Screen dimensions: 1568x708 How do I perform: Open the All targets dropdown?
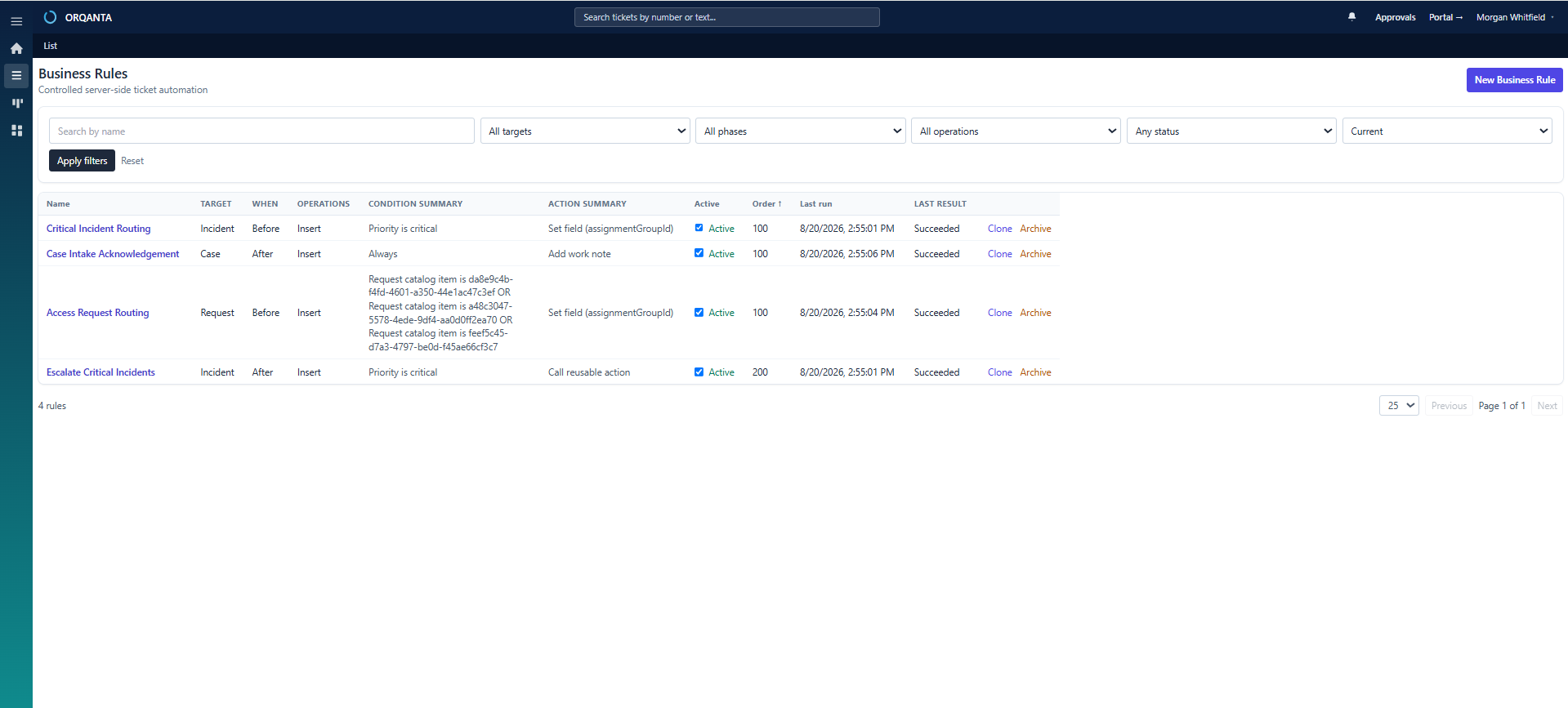pos(585,131)
